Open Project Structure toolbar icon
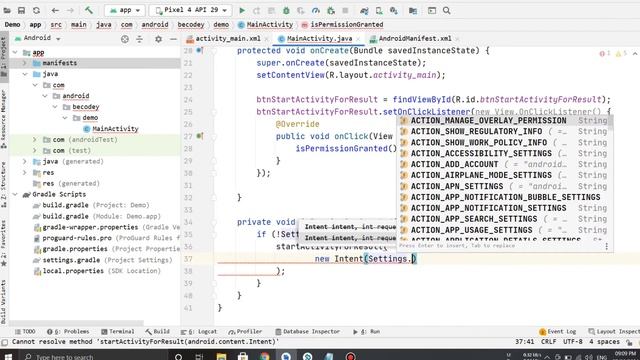The height and width of the screenshot is (360, 640). pos(413,11)
